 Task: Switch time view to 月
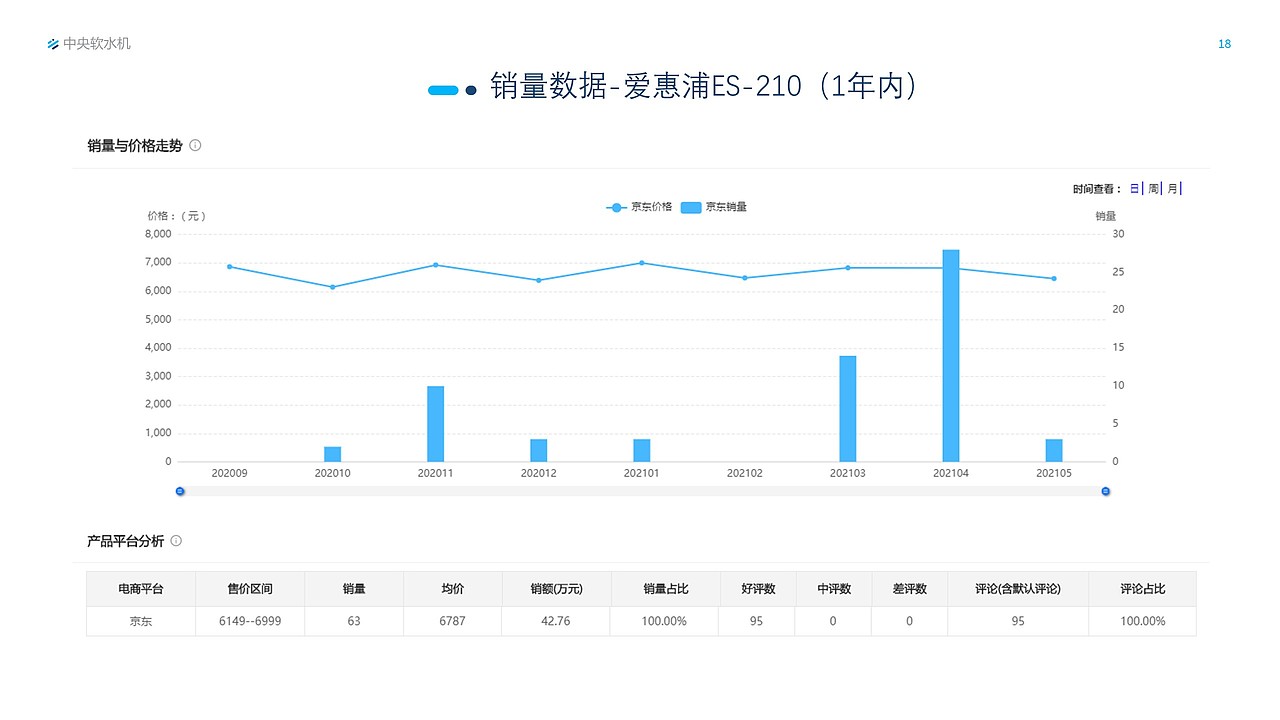(1172, 188)
